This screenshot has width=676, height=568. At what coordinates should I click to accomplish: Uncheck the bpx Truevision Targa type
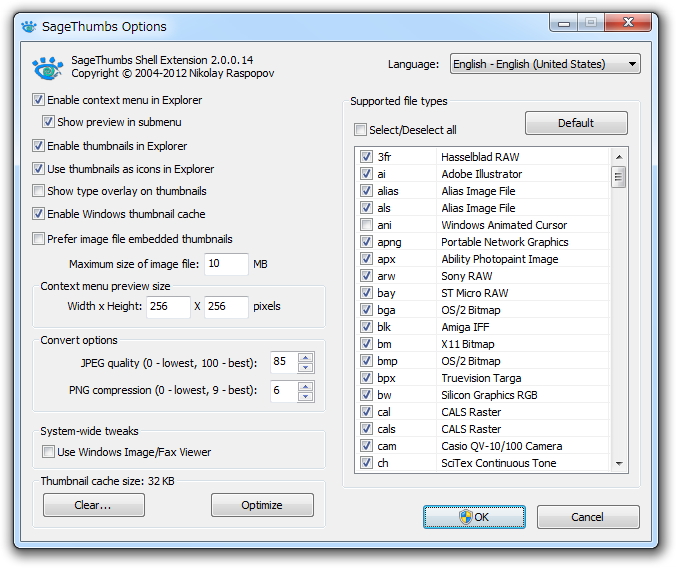coord(366,378)
